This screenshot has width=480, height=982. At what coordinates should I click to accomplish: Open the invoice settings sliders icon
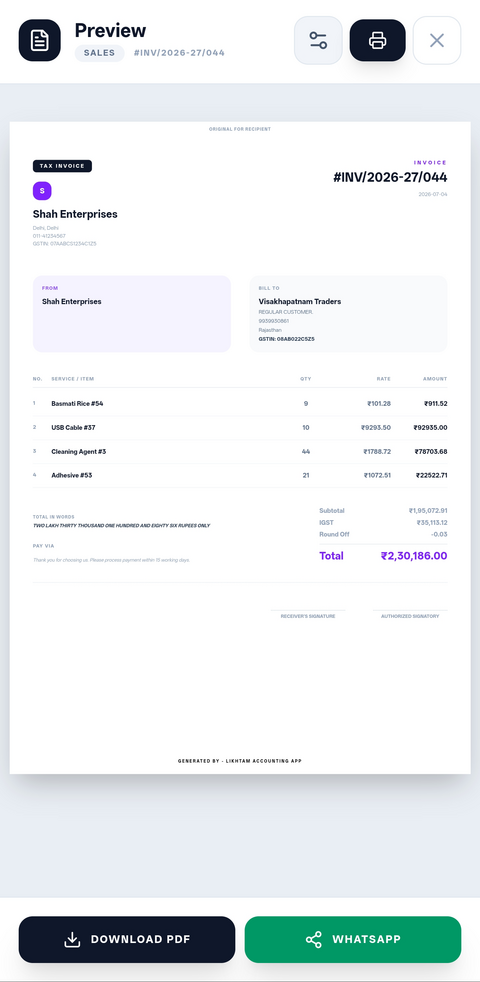[318, 40]
